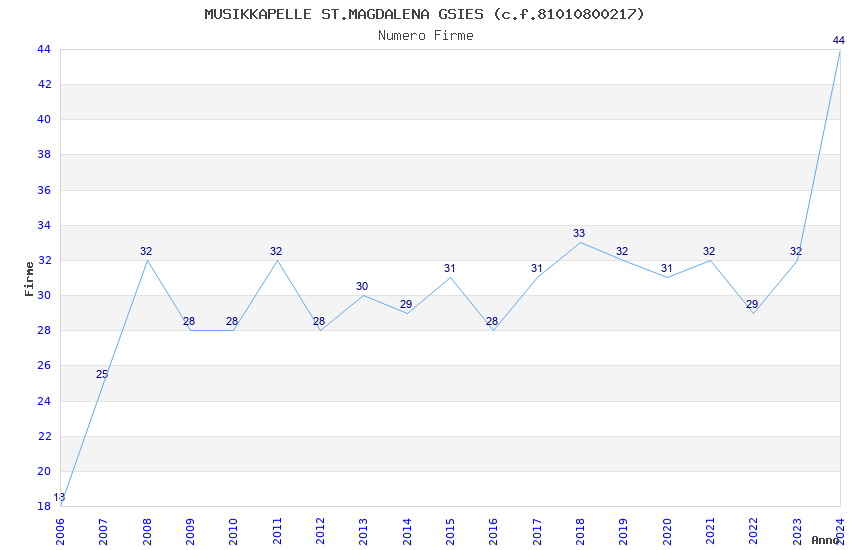
Task: Click data label 25 above year 2007
Action: [x=102, y=374]
